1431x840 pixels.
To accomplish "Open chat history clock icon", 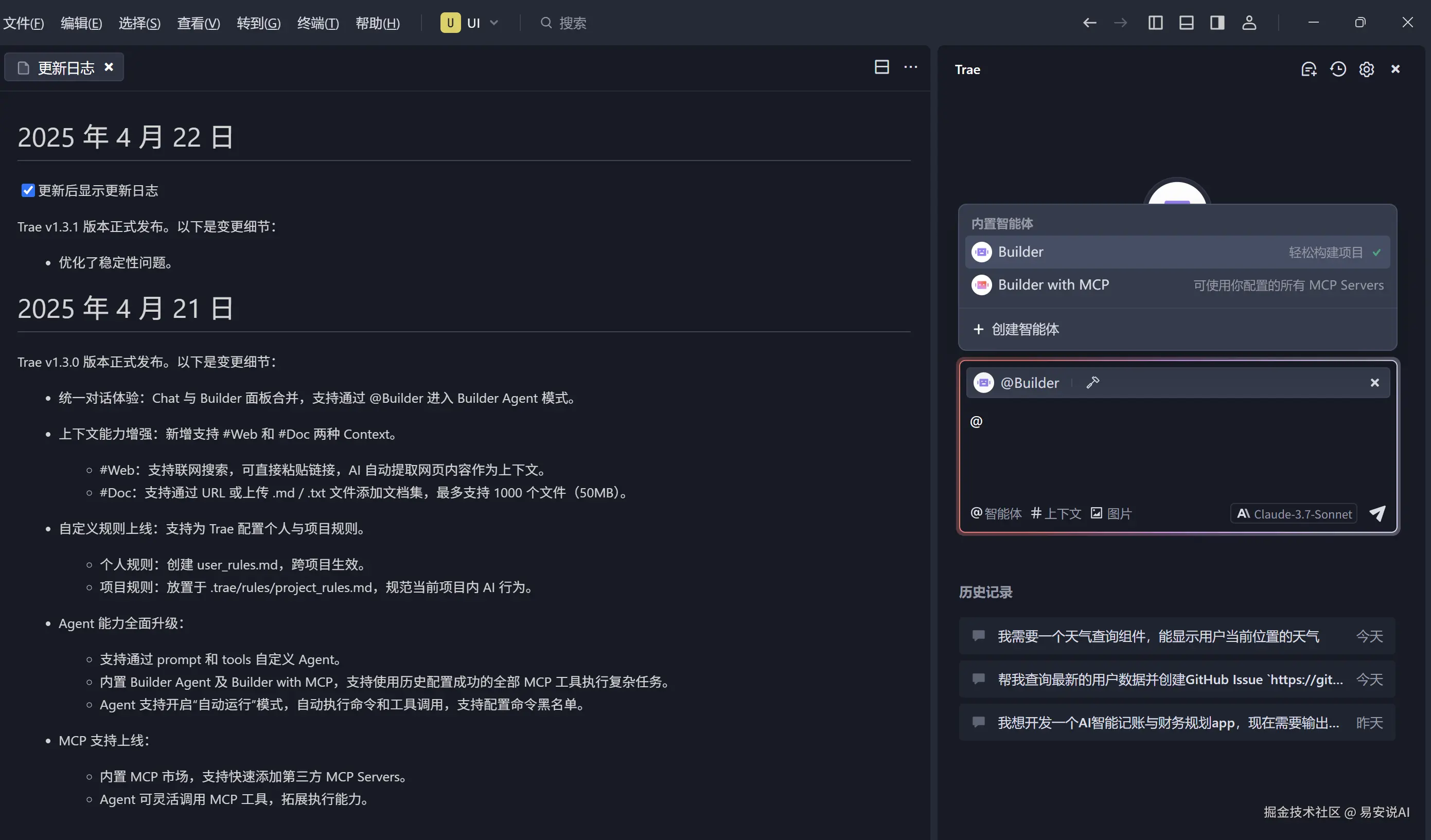I will tap(1338, 69).
